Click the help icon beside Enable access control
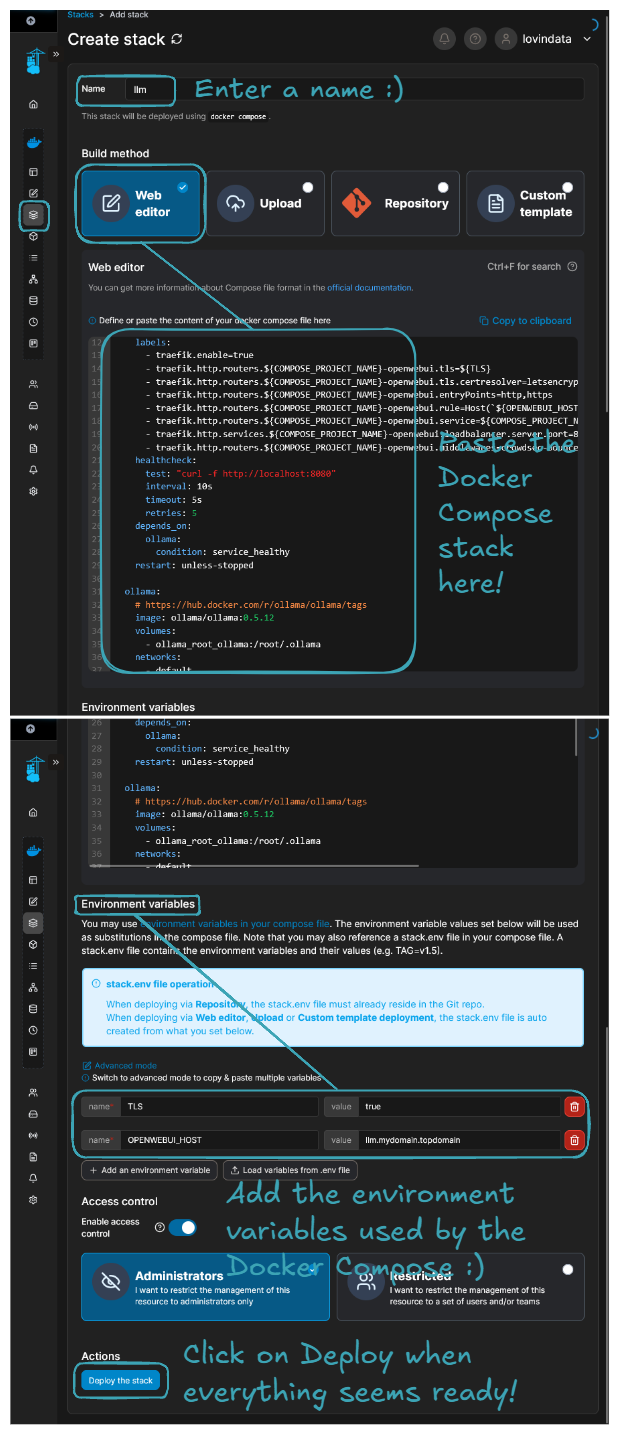 point(159,1227)
